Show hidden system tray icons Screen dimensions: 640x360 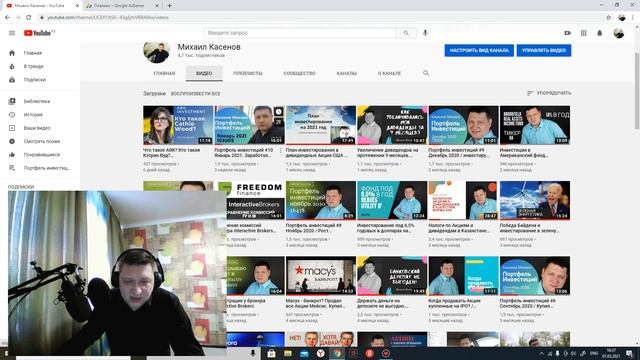click(541, 353)
